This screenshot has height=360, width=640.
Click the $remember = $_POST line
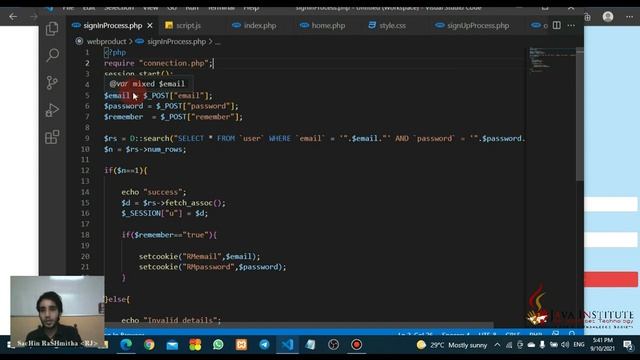[x=173, y=117]
